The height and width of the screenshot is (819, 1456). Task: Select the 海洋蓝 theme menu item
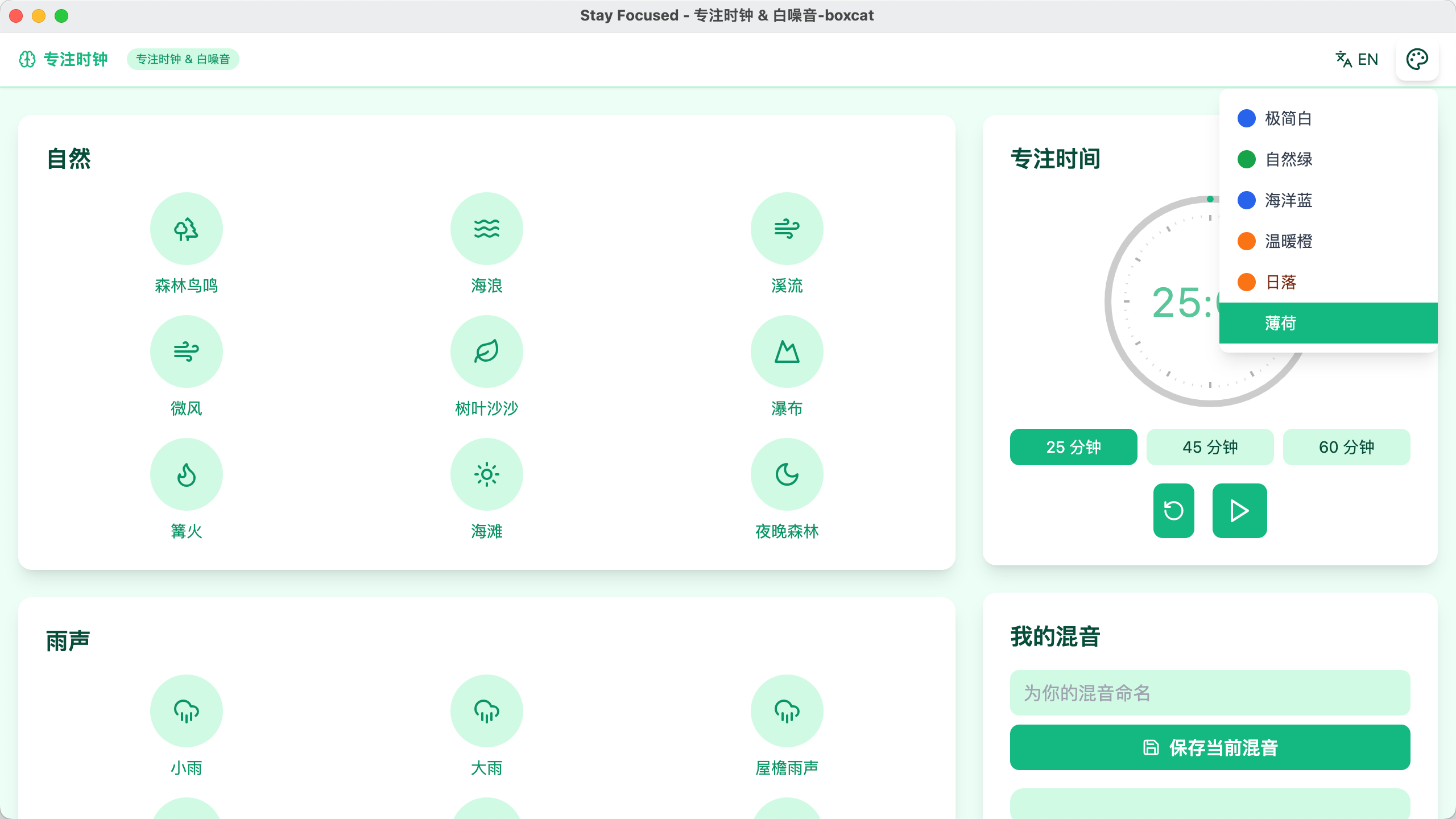click(1328, 200)
